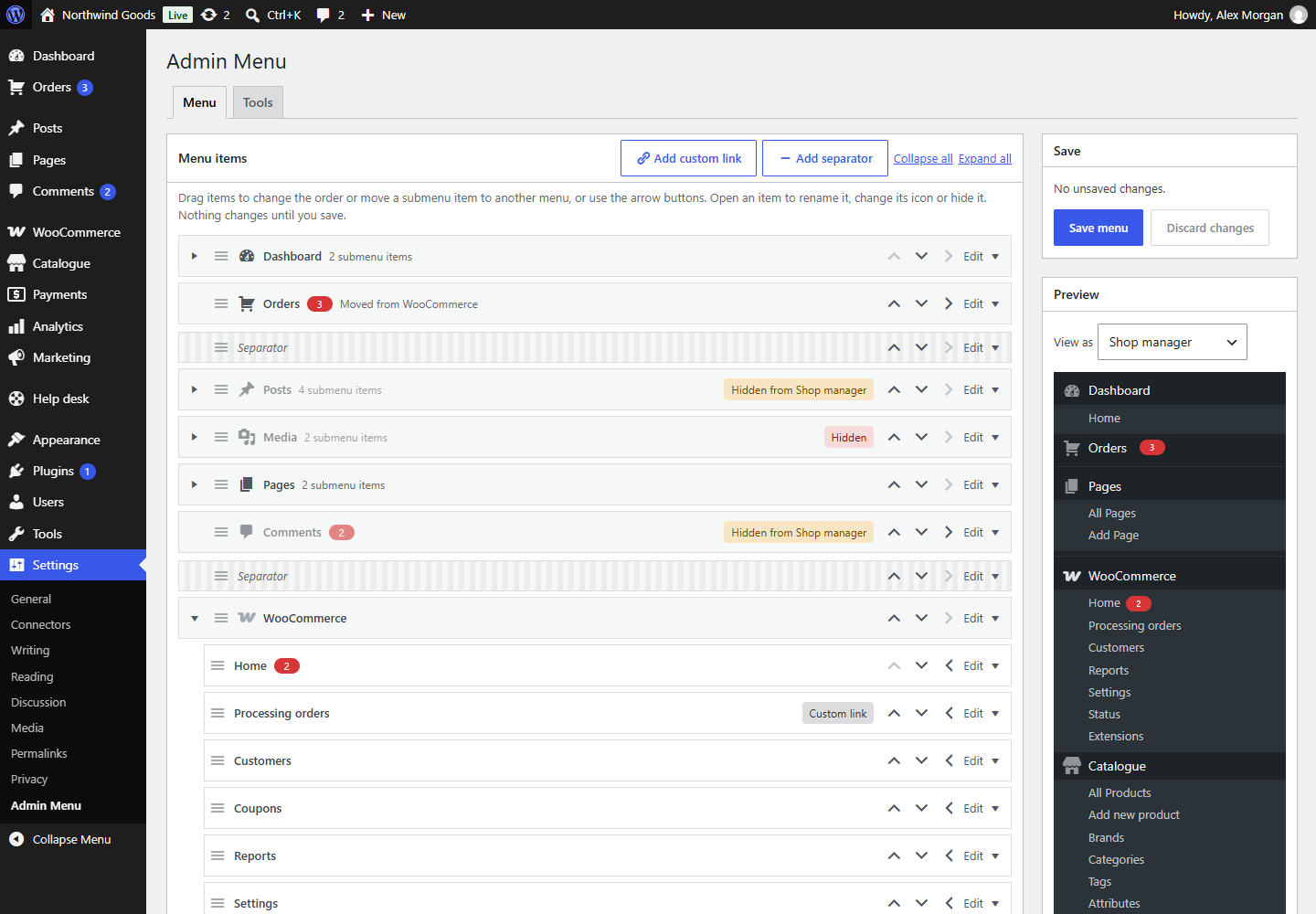Click the Add separator button
1316x914 pixels.
825,158
